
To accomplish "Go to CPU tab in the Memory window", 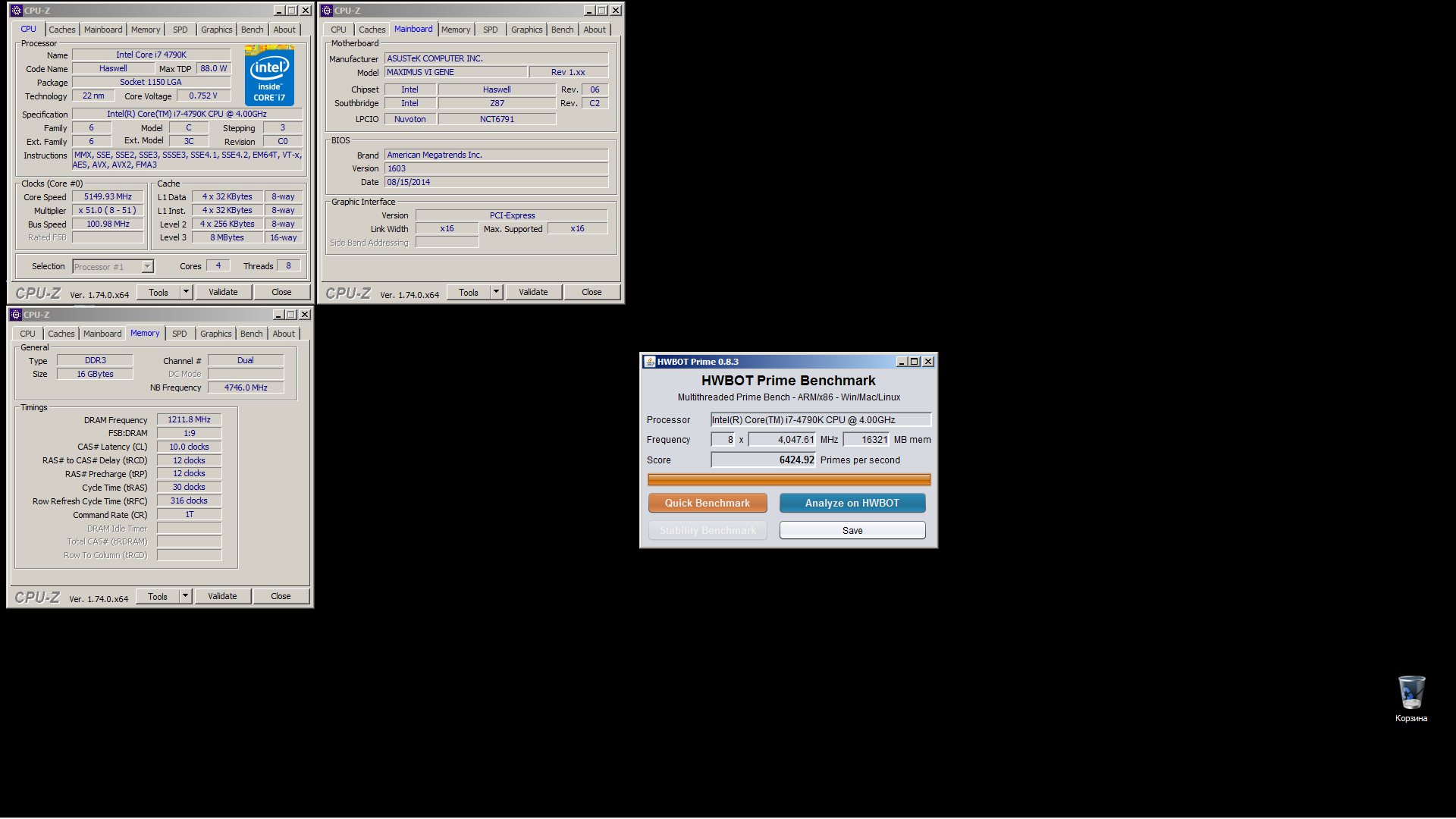I will [x=27, y=334].
